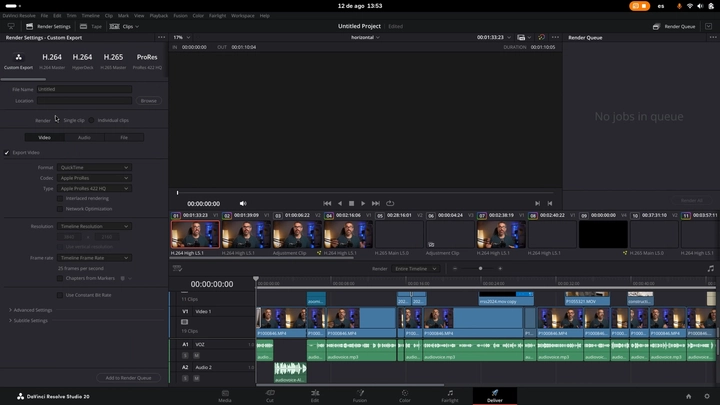The image size is (720, 405).
Task: Open the horizontal timeline name dropdown
Action: point(366,37)
